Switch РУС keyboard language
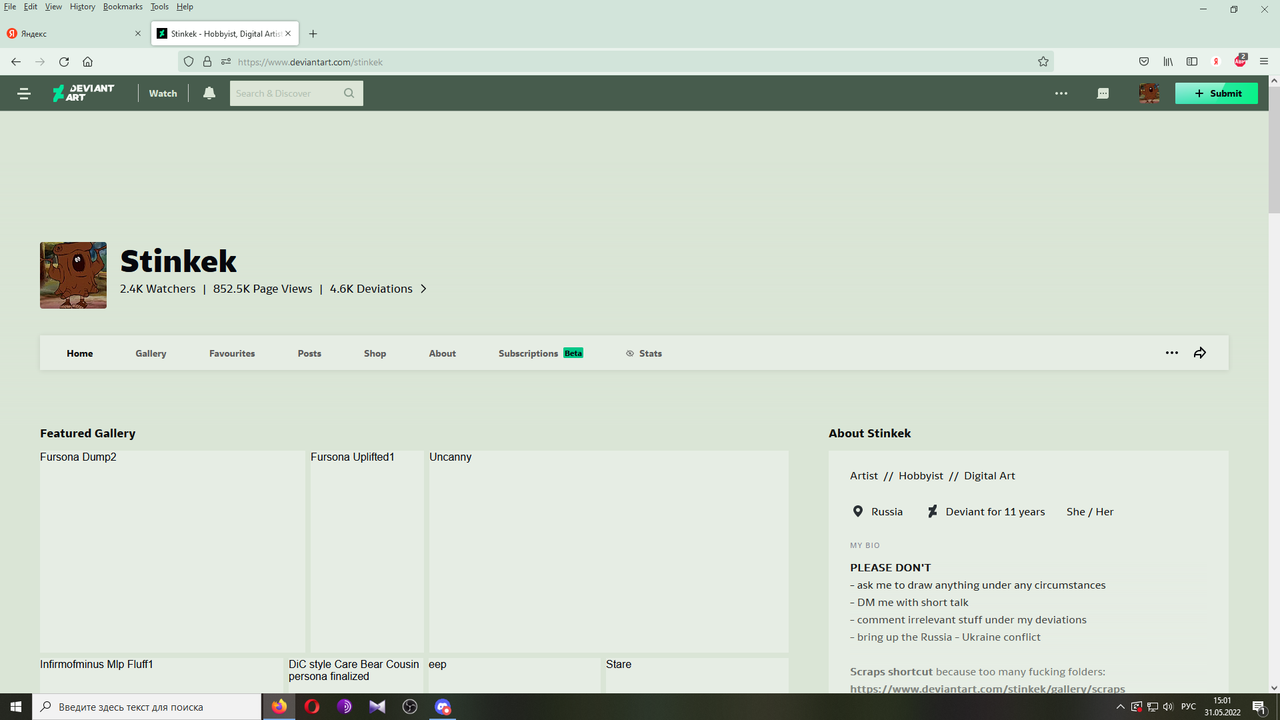Image resolution: width=1280 pixels, height=720 pixels. pos(1189,707)
